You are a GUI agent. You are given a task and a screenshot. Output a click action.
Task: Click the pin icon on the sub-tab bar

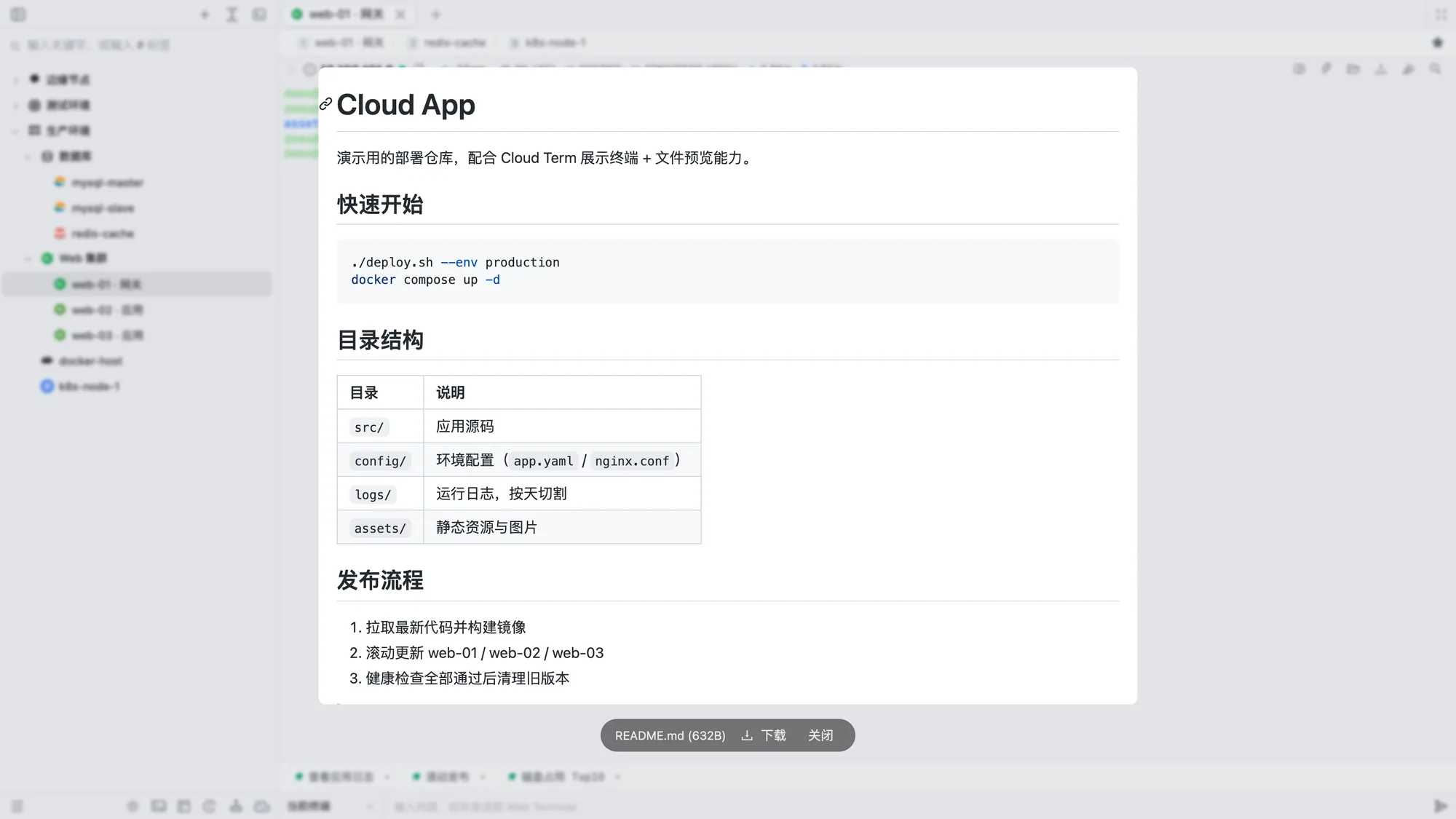pos(1438,43)
